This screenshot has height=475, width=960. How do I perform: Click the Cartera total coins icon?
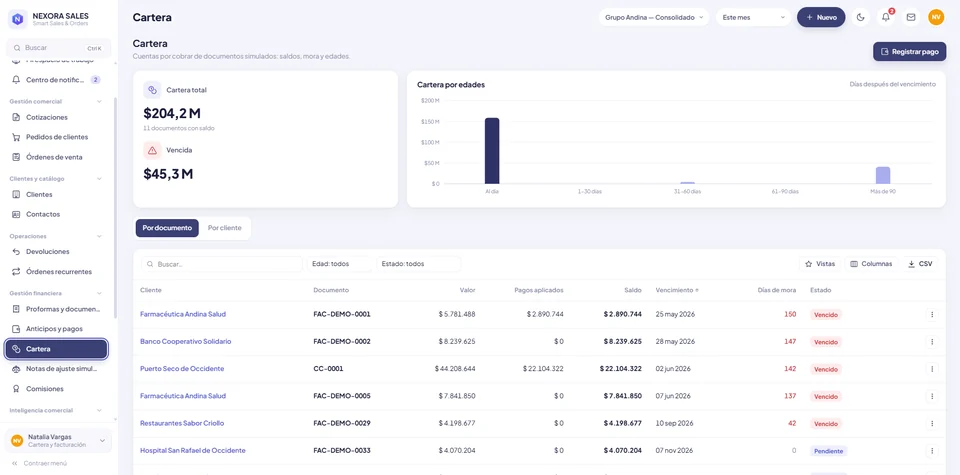152,90
